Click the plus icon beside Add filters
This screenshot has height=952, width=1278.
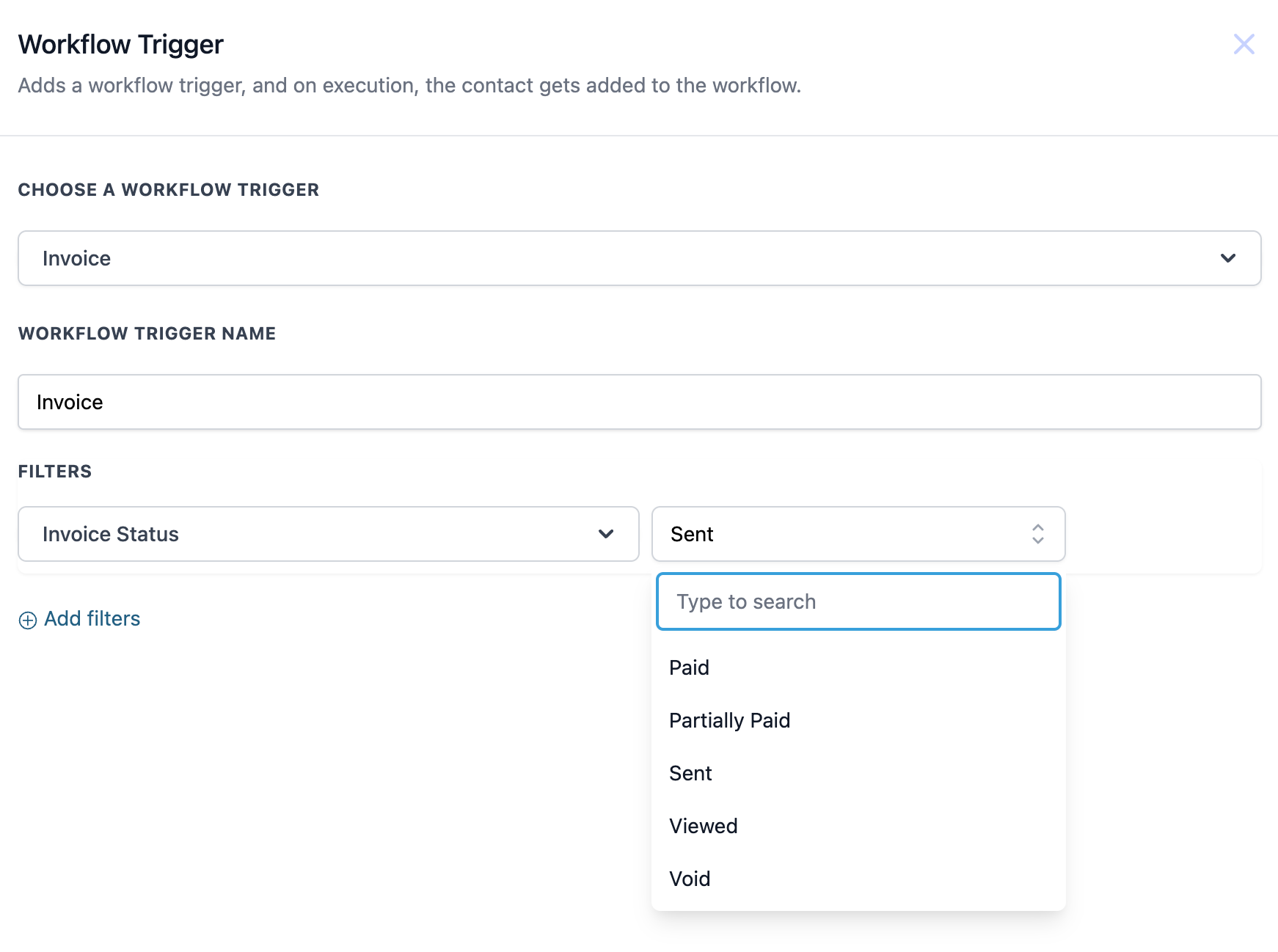click(28, 620)
